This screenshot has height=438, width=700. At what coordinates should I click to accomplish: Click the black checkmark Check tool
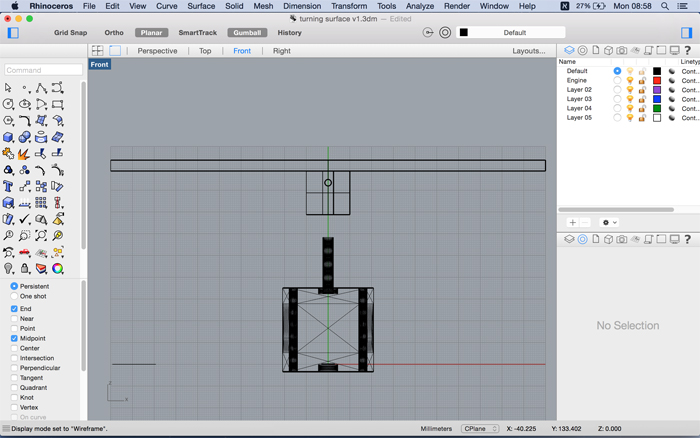click(25, 219)
